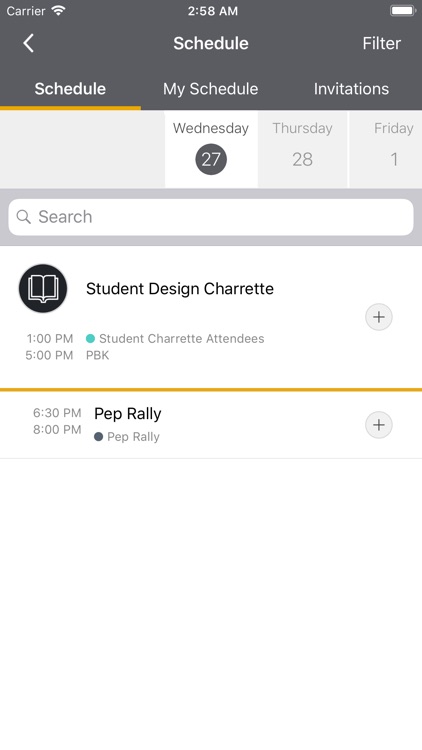Open the Filter options
422x750 pixels.
(381, 43)
